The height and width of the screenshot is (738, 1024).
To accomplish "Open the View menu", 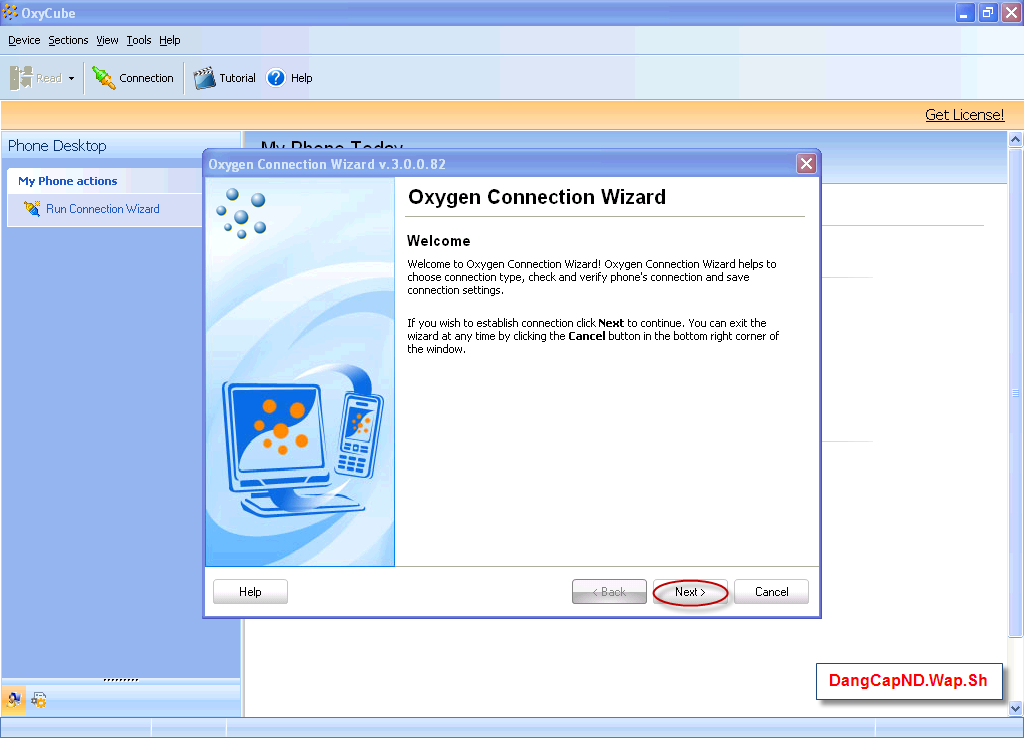I will tap(107, 40).
